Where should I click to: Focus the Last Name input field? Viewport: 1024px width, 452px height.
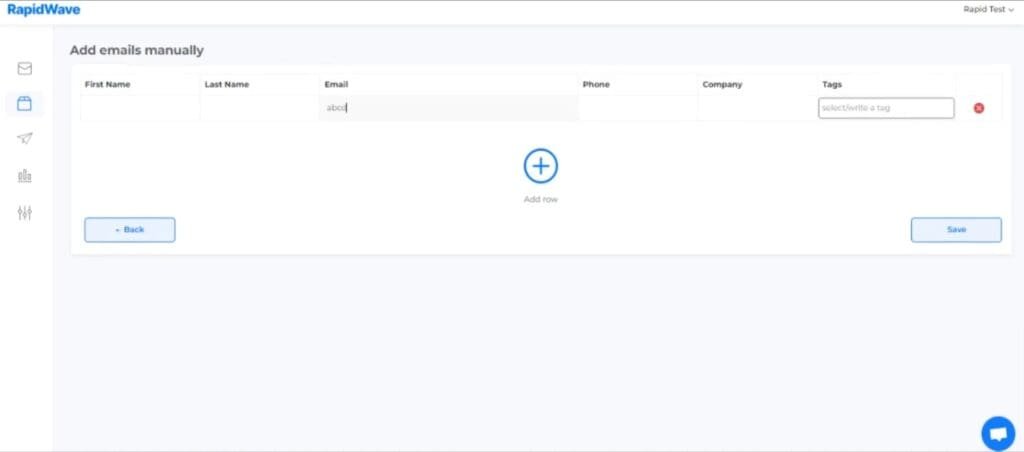coord(260,108)
